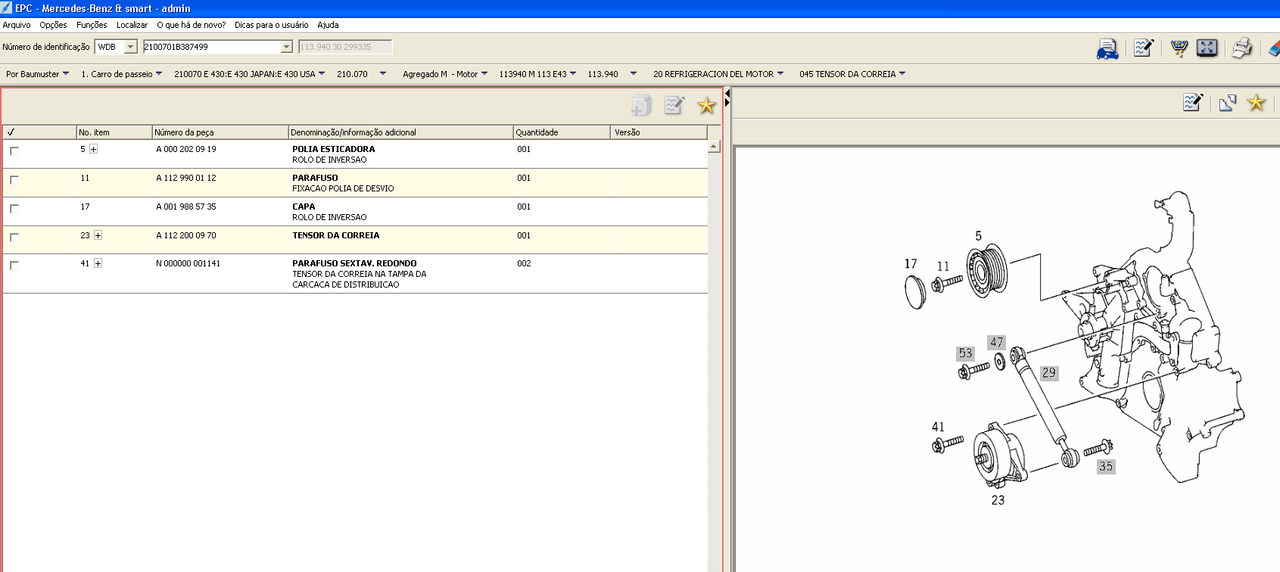Click the parts list scrollbar up arrow
1280x572 pixels.
tap(714, 146)
